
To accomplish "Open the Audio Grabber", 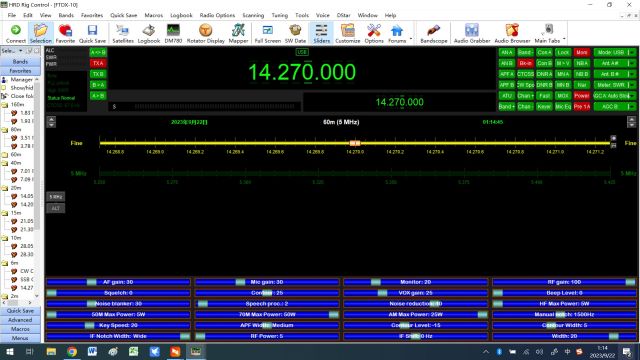I will click(x=472, y=33).
